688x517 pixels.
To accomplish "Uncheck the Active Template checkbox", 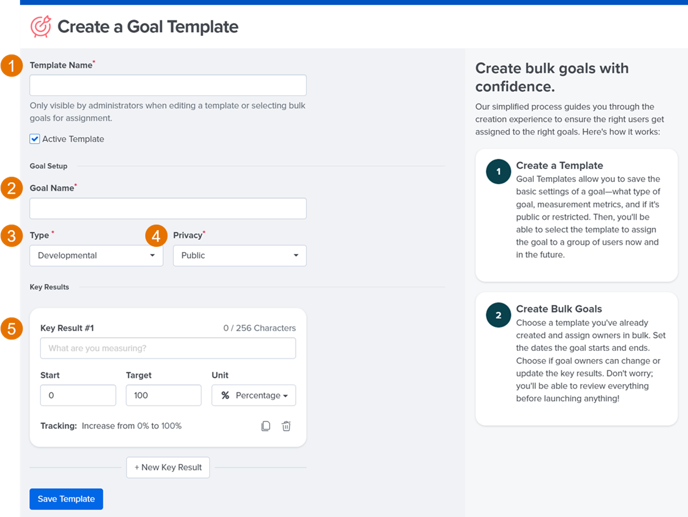I will (35, 139).
